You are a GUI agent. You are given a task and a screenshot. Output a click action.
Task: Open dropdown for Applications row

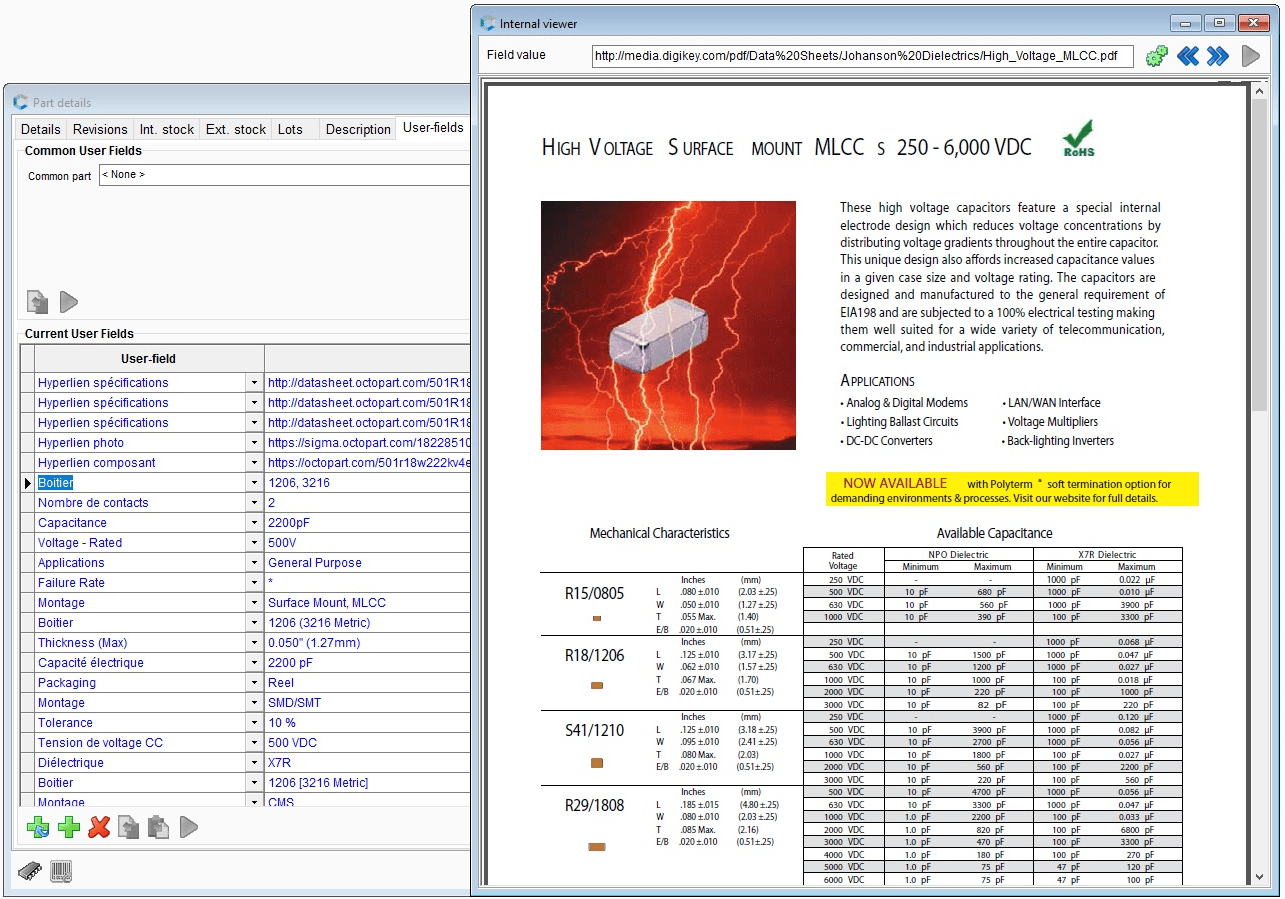(x=254, y=563)
